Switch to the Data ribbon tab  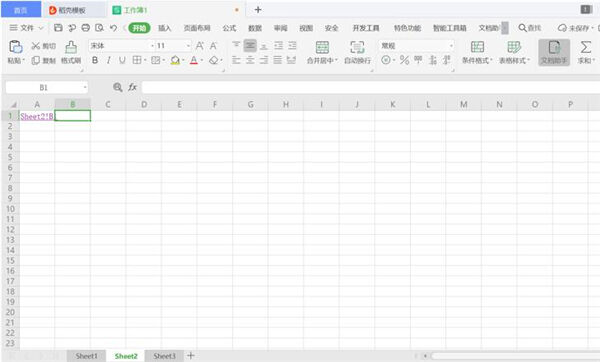(x=255, y=28)
